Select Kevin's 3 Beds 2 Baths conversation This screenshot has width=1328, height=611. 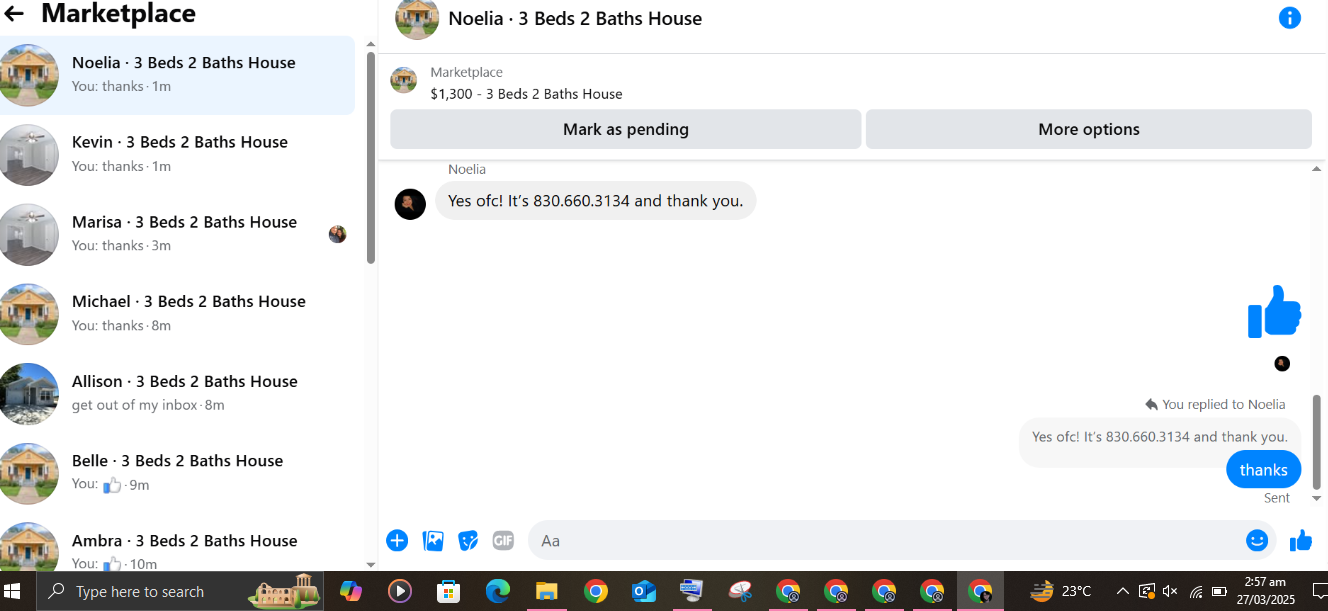(x=178, y=154)
